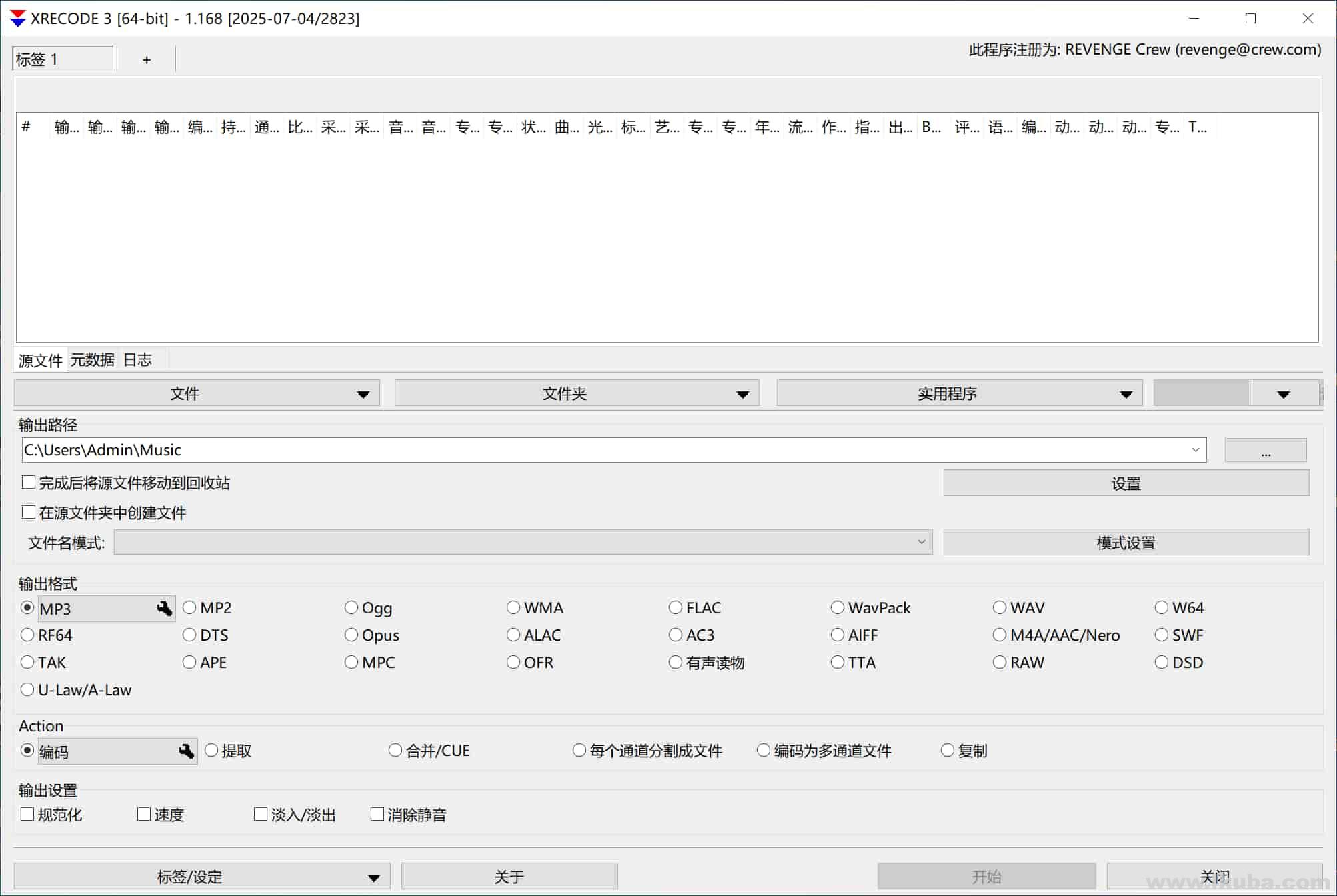Viewport: 1337px width, 896px height.
Task: Open the 实用程序 utilities dropdown
Action: click(960, 393)
